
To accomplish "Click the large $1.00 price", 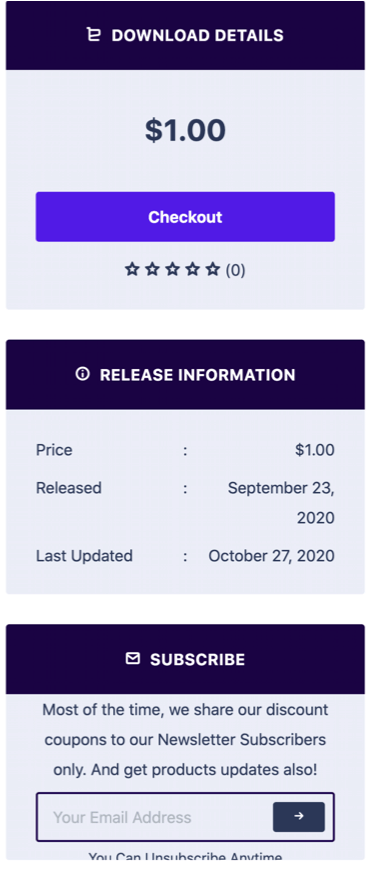I will coord(185,130).
